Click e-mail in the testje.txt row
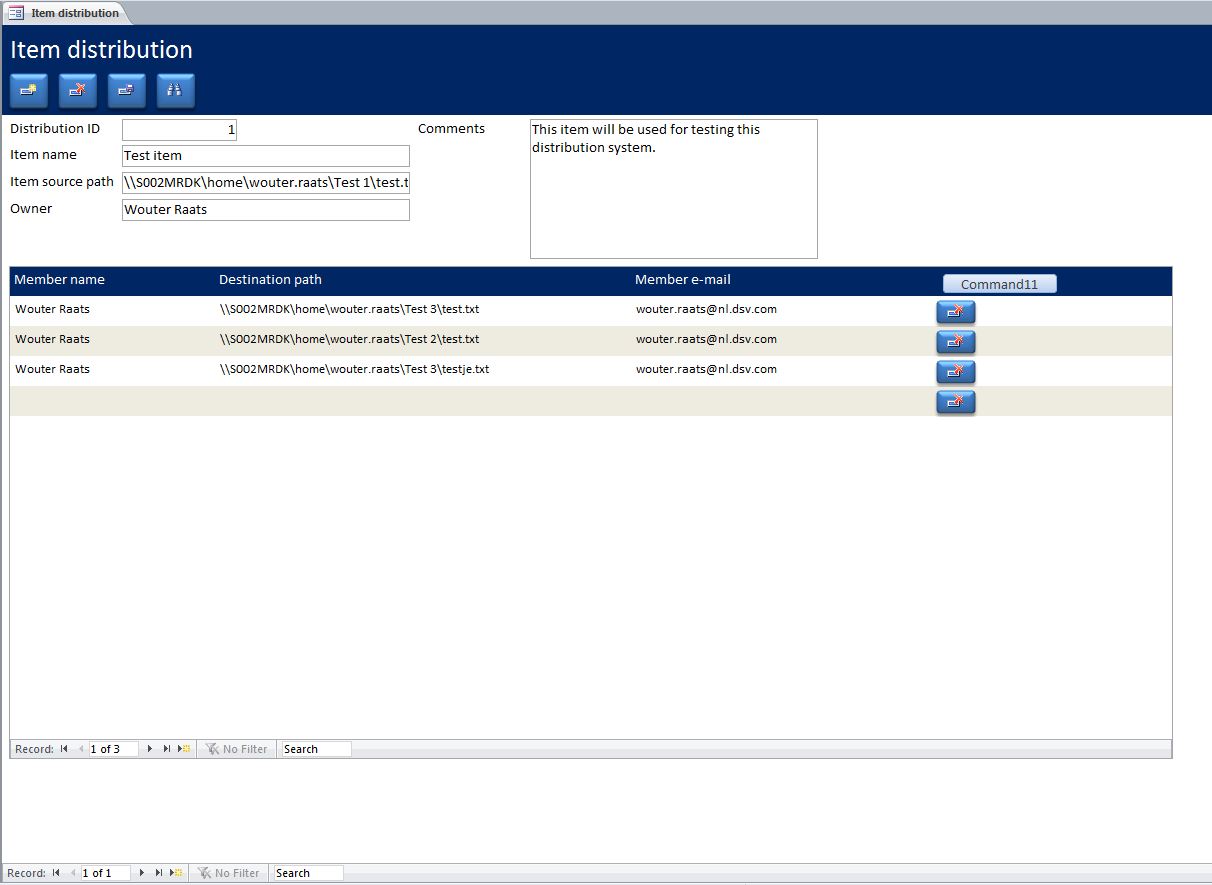The image size is (1212, 885). point(706,369)
